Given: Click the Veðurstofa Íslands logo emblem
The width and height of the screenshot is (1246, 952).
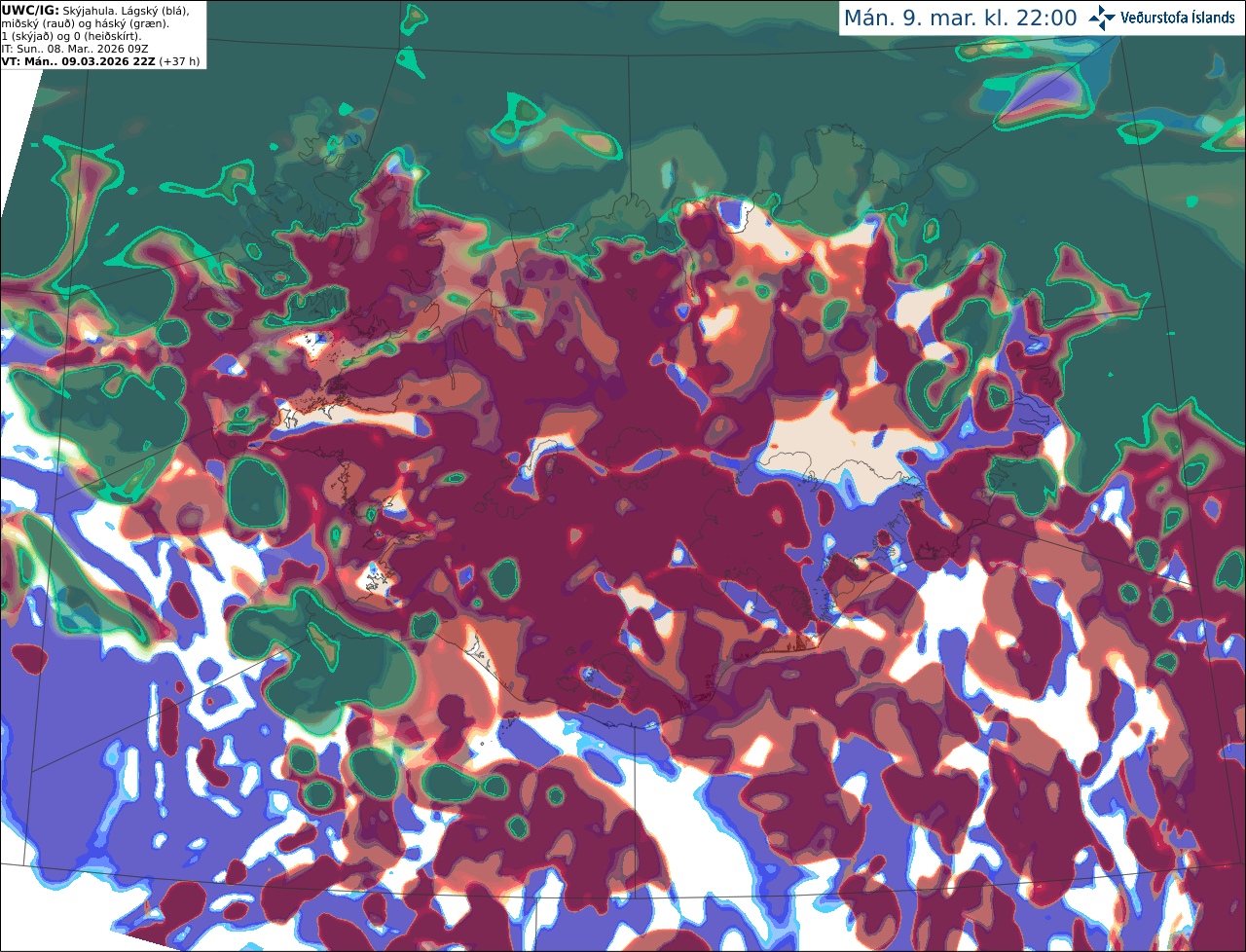Looking at the screenshot, I should (x=1102, y=18).
